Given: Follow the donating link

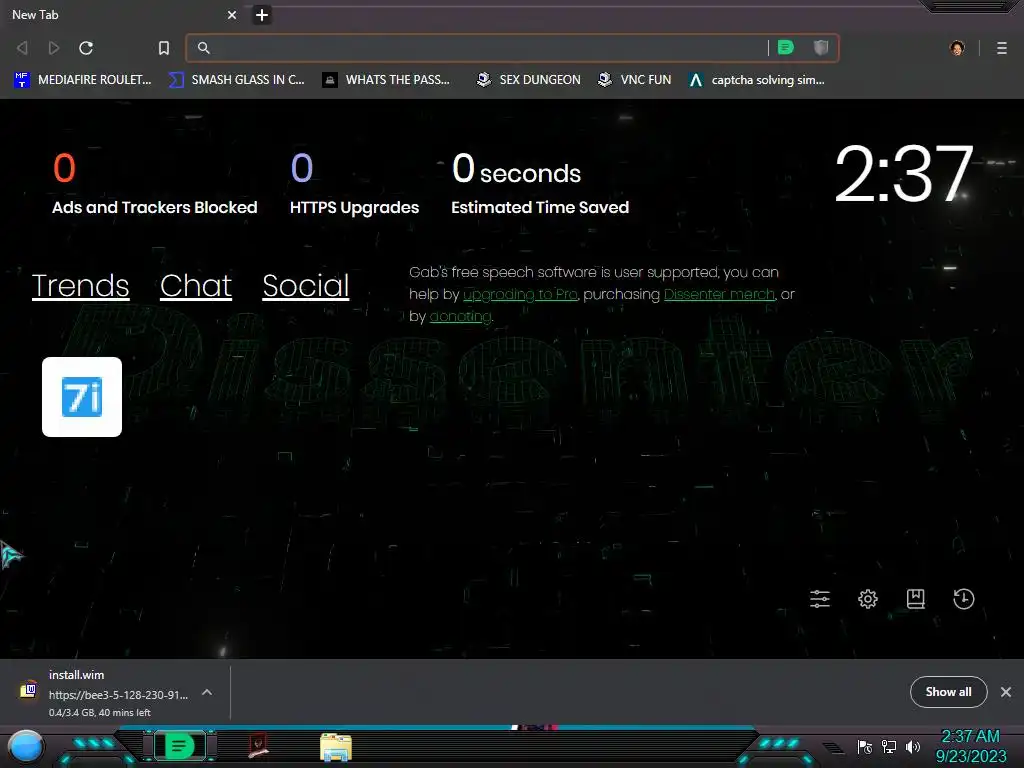Looking at the screenshot, I should (x=460, y=316).
